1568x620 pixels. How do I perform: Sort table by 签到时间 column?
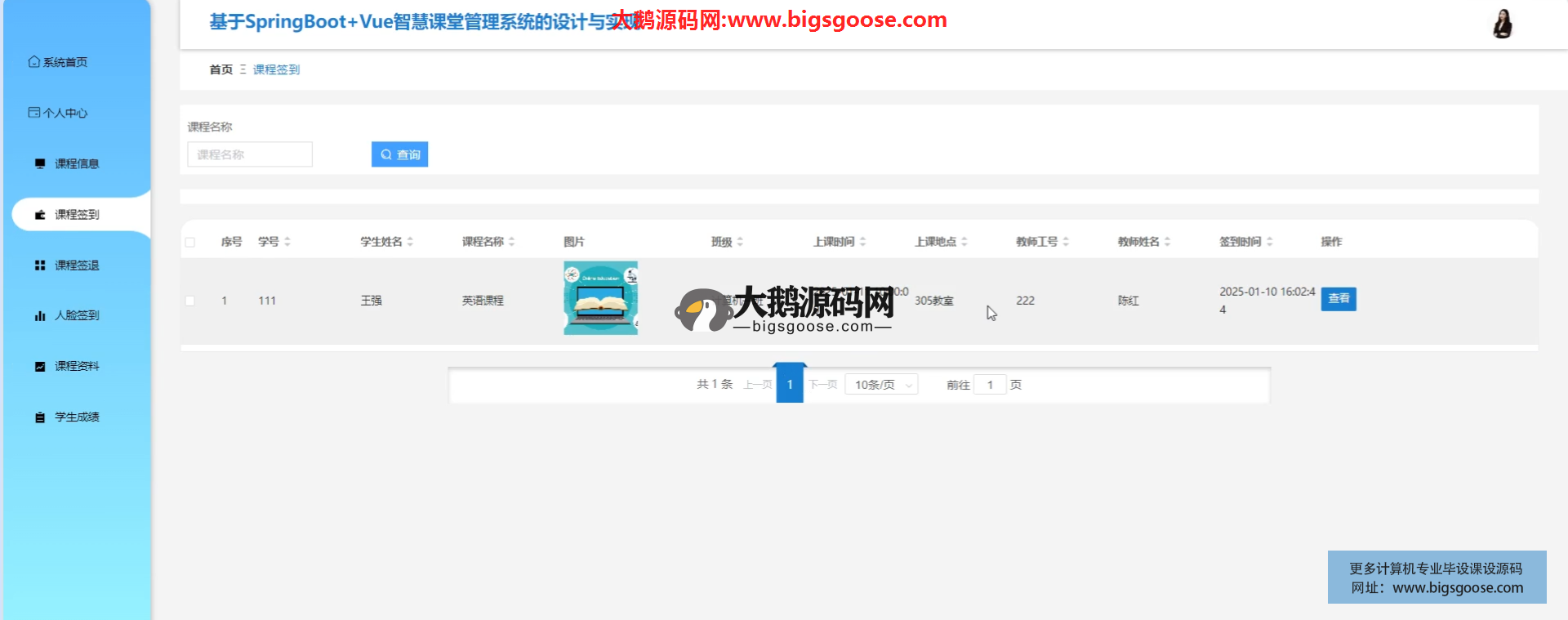pos(1269,242)
